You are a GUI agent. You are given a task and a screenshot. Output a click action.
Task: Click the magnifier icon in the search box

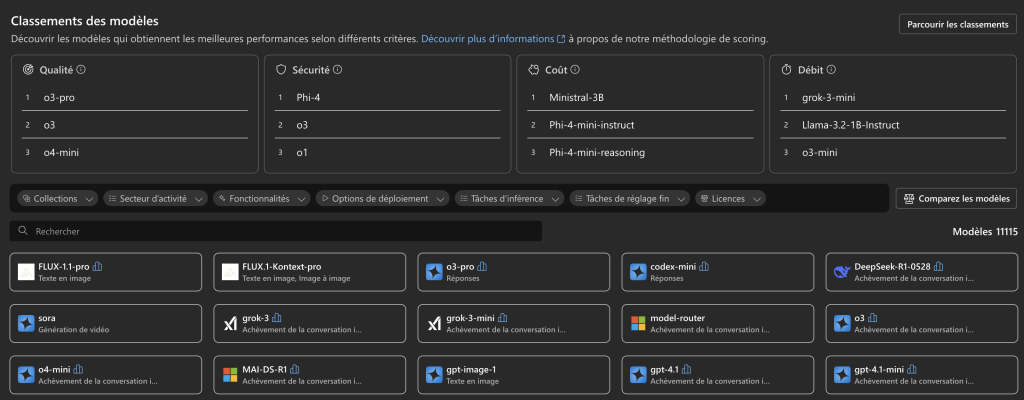coord(24,231)
